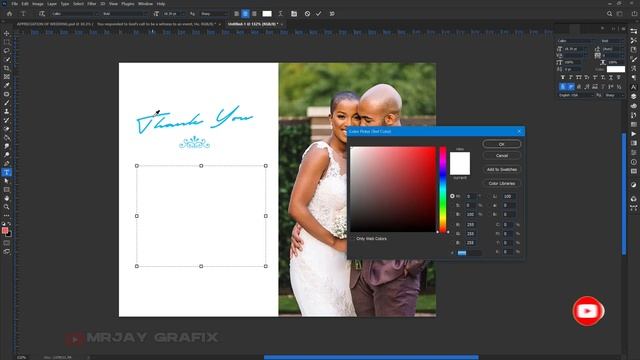
Task: Open Character panel anti-aliasing dropdown
Action: 614,95
